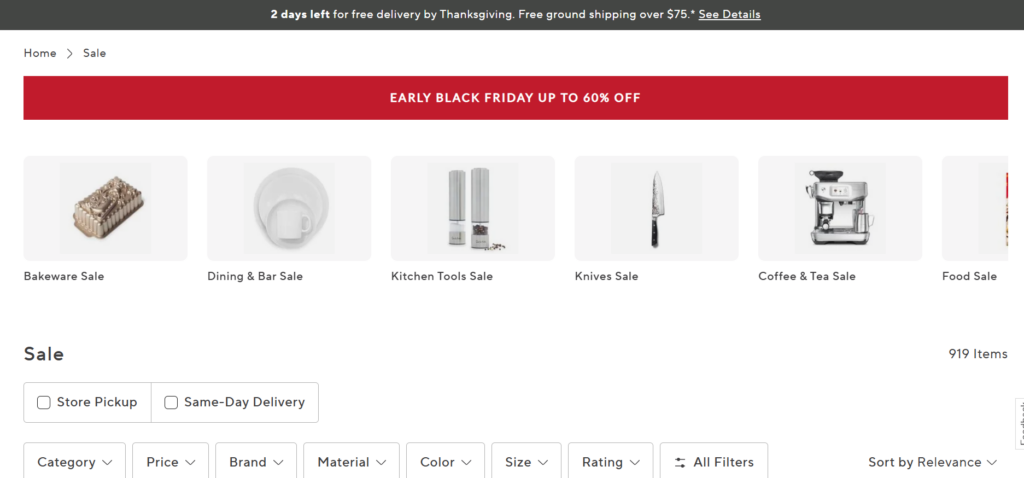Open the All Filters sliders icon

pos(680,462)
